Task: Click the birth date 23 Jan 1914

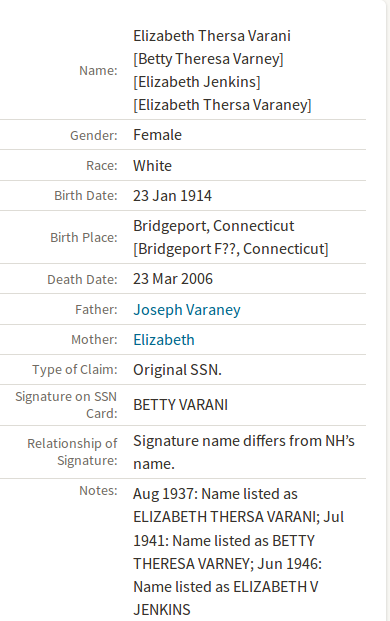Action: click(x=173, y=196)
